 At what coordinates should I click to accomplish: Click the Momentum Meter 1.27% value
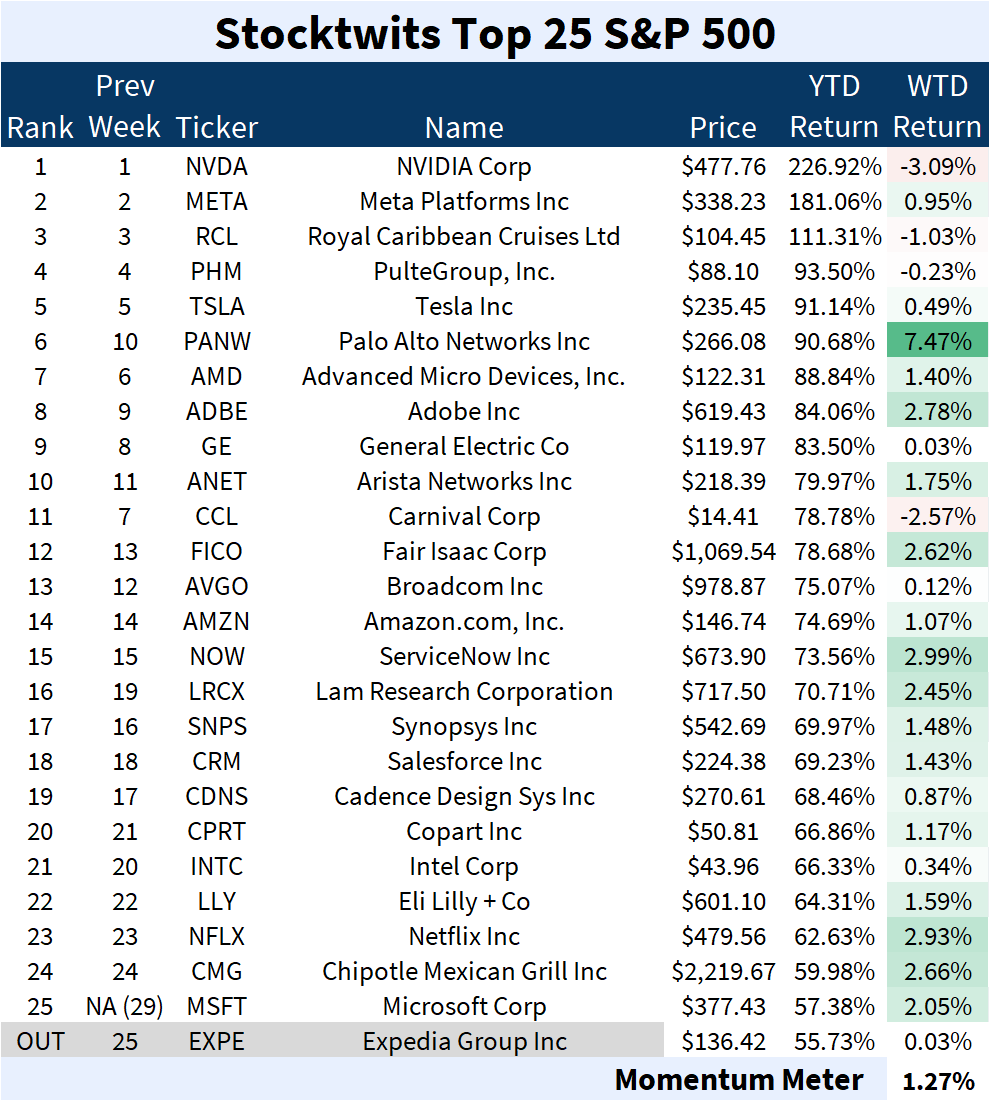click(x=938, y=1081)
